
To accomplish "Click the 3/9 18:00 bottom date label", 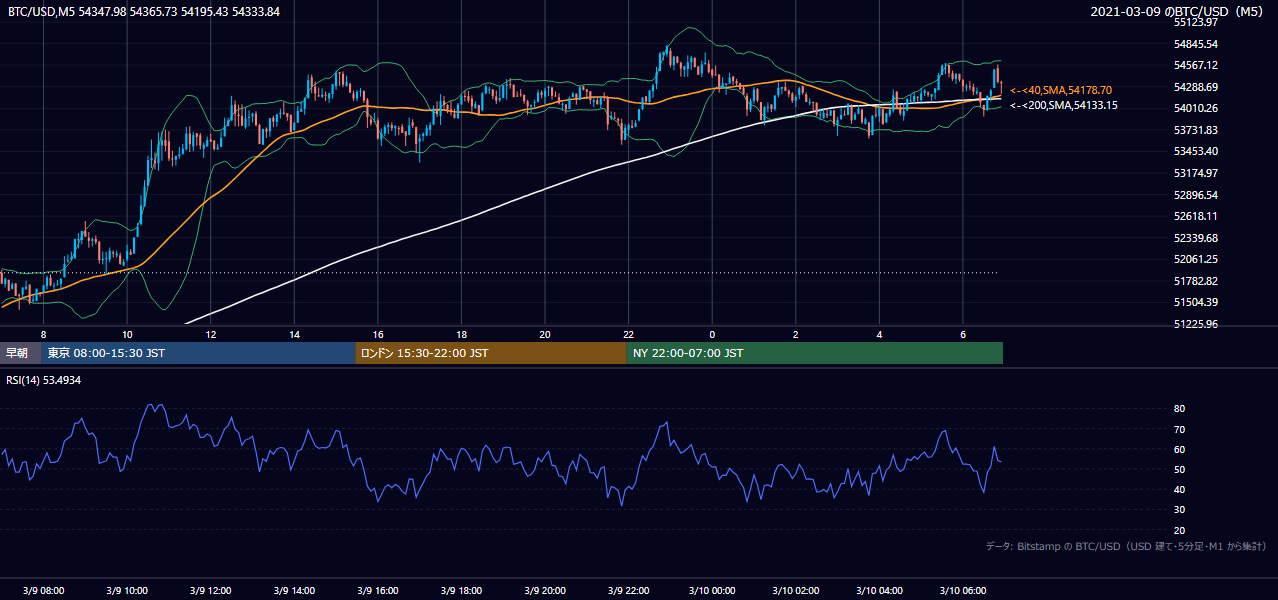I will click(461, 591).
